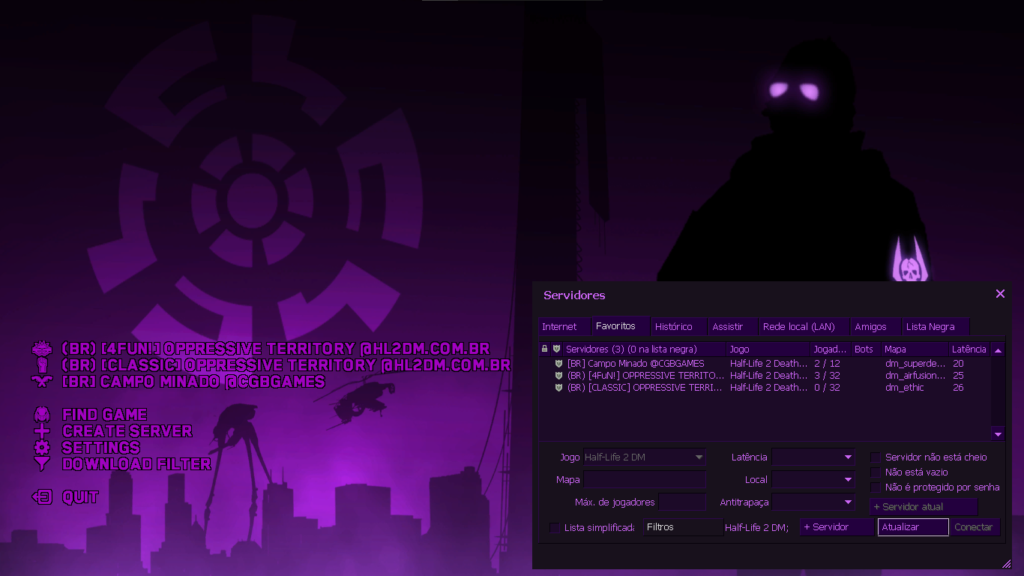
Task: Toggle 'Não está vazio' checkbox
Action: tap(876, 472)
